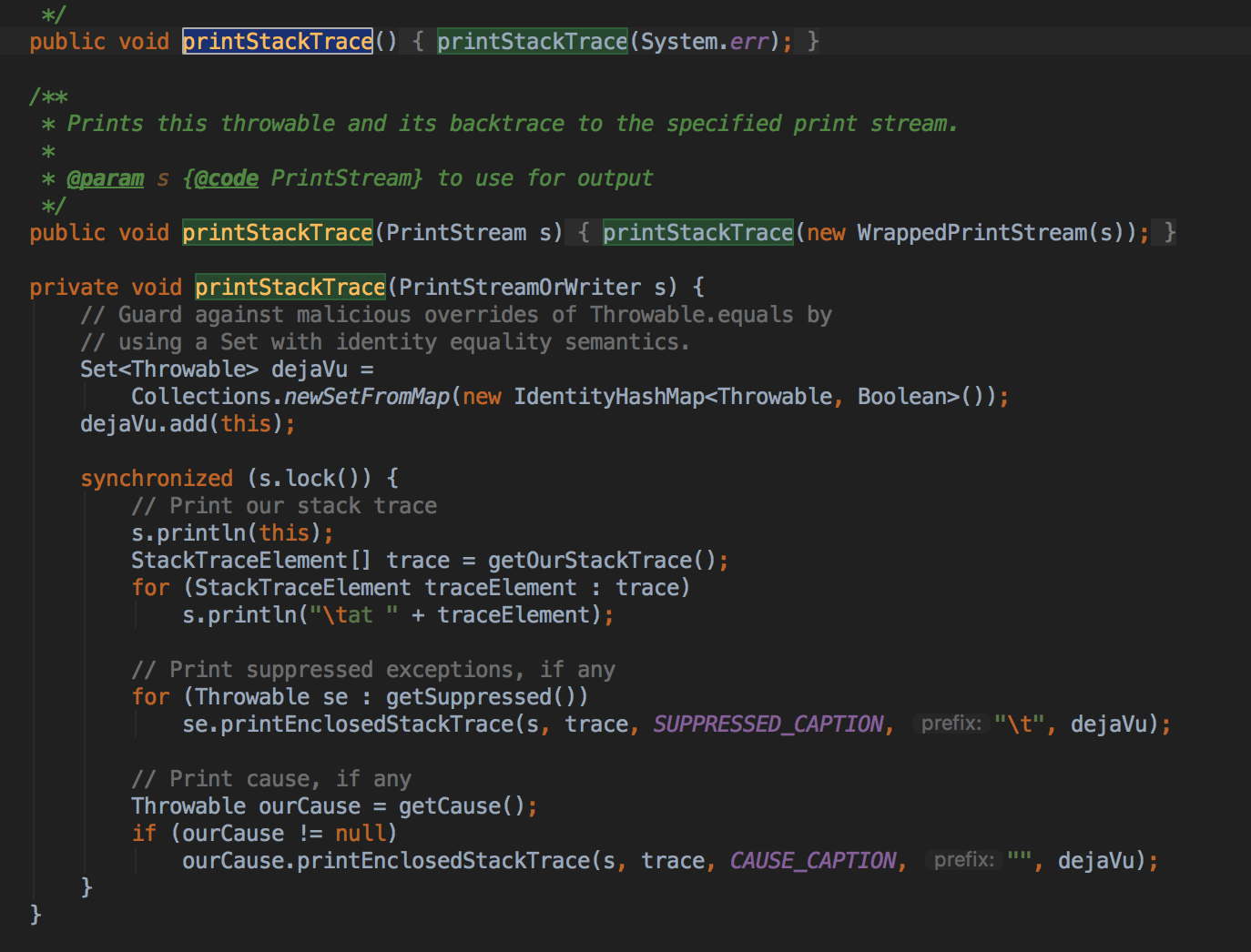This screenshot has width=1251, height=952.
Task: Click the comment 'Print suppressed exceptions, if any'
Action: pos(373,669)
